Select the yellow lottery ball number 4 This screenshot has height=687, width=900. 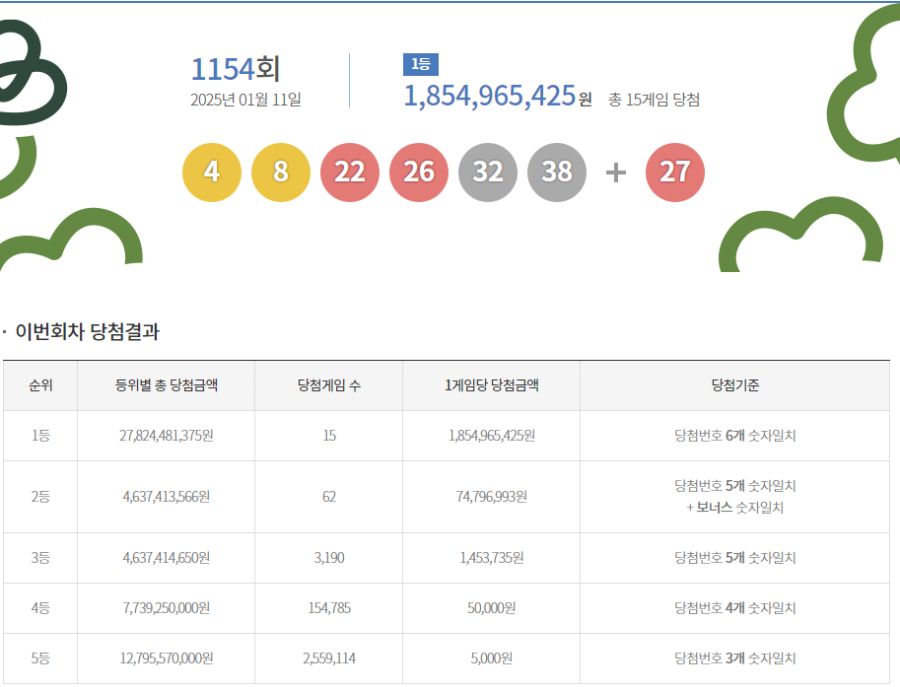point(211,172)
